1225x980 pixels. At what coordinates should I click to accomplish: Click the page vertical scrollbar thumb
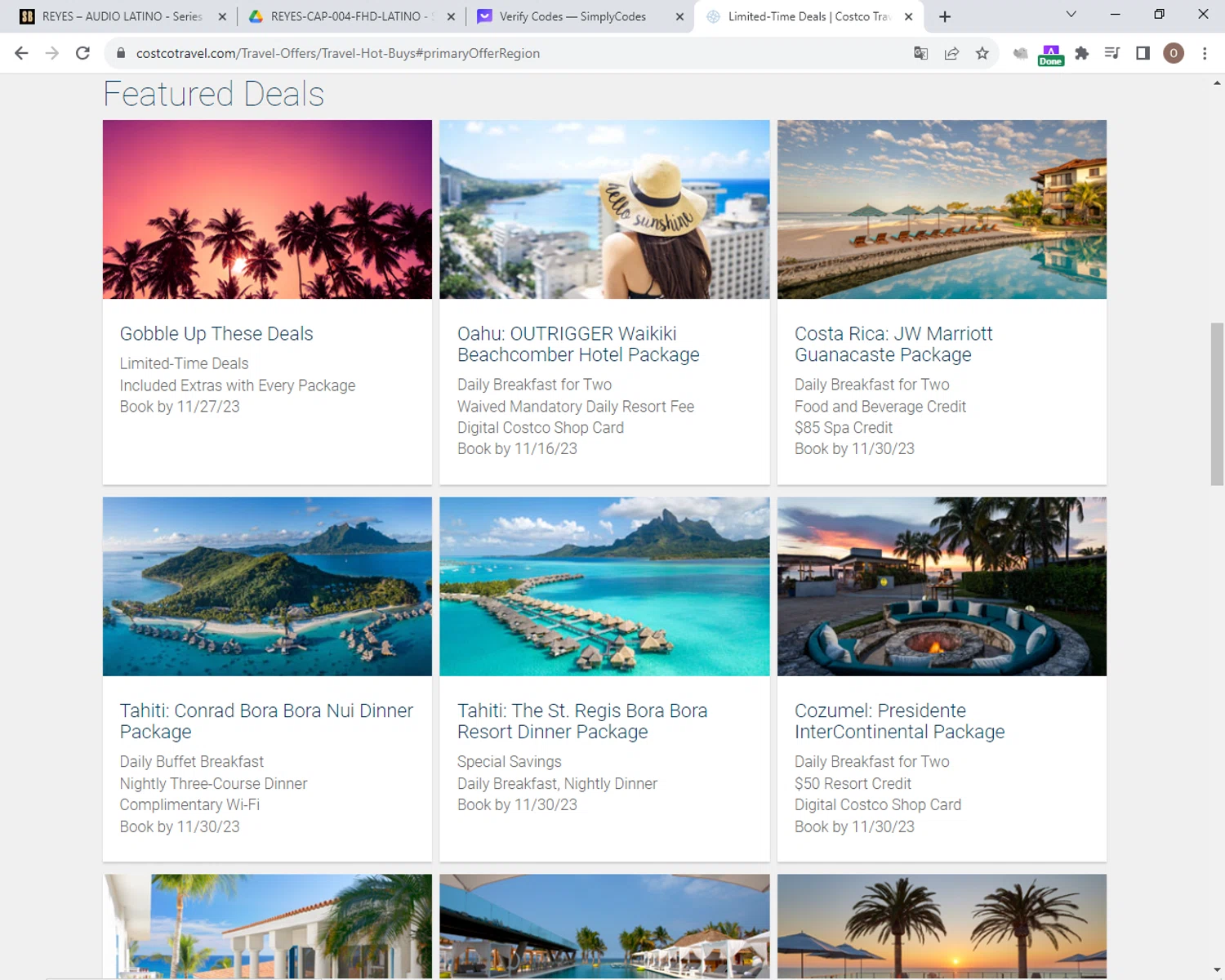coord(1217,404)
